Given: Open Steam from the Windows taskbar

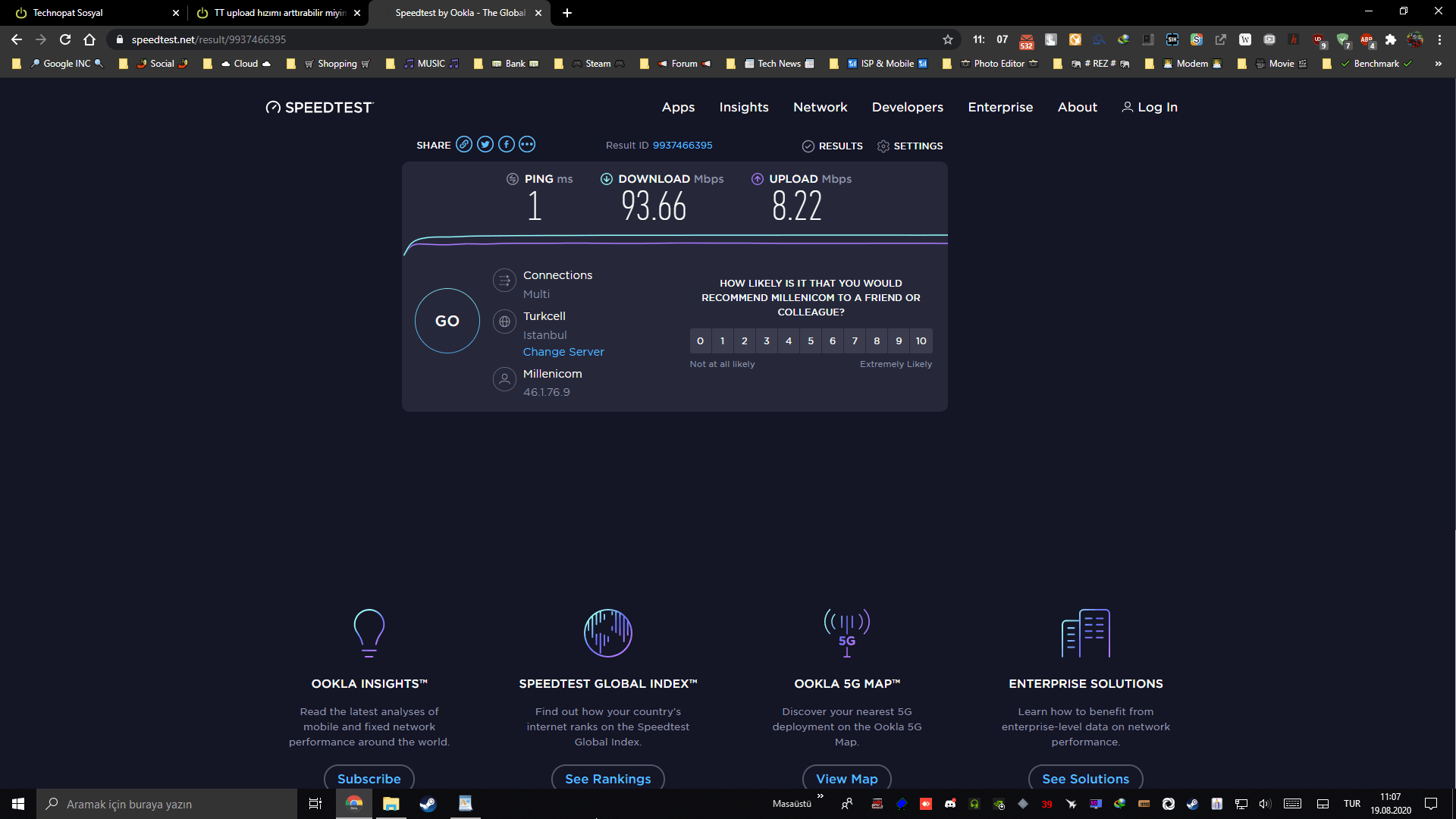Looking at the screenshot, I should click(x=428, y=804).
